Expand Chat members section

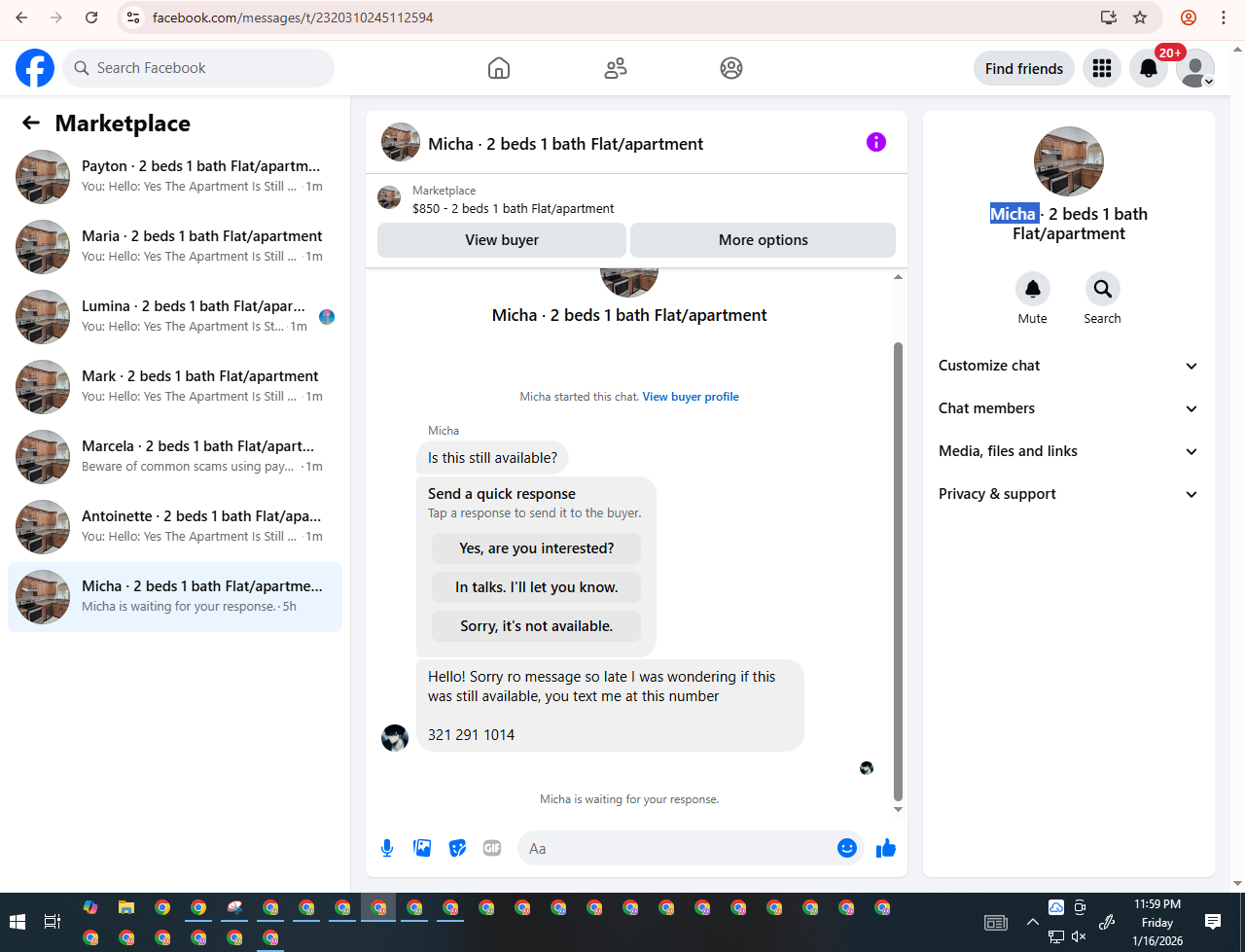pyautogui.click(x=1069, y=408)
